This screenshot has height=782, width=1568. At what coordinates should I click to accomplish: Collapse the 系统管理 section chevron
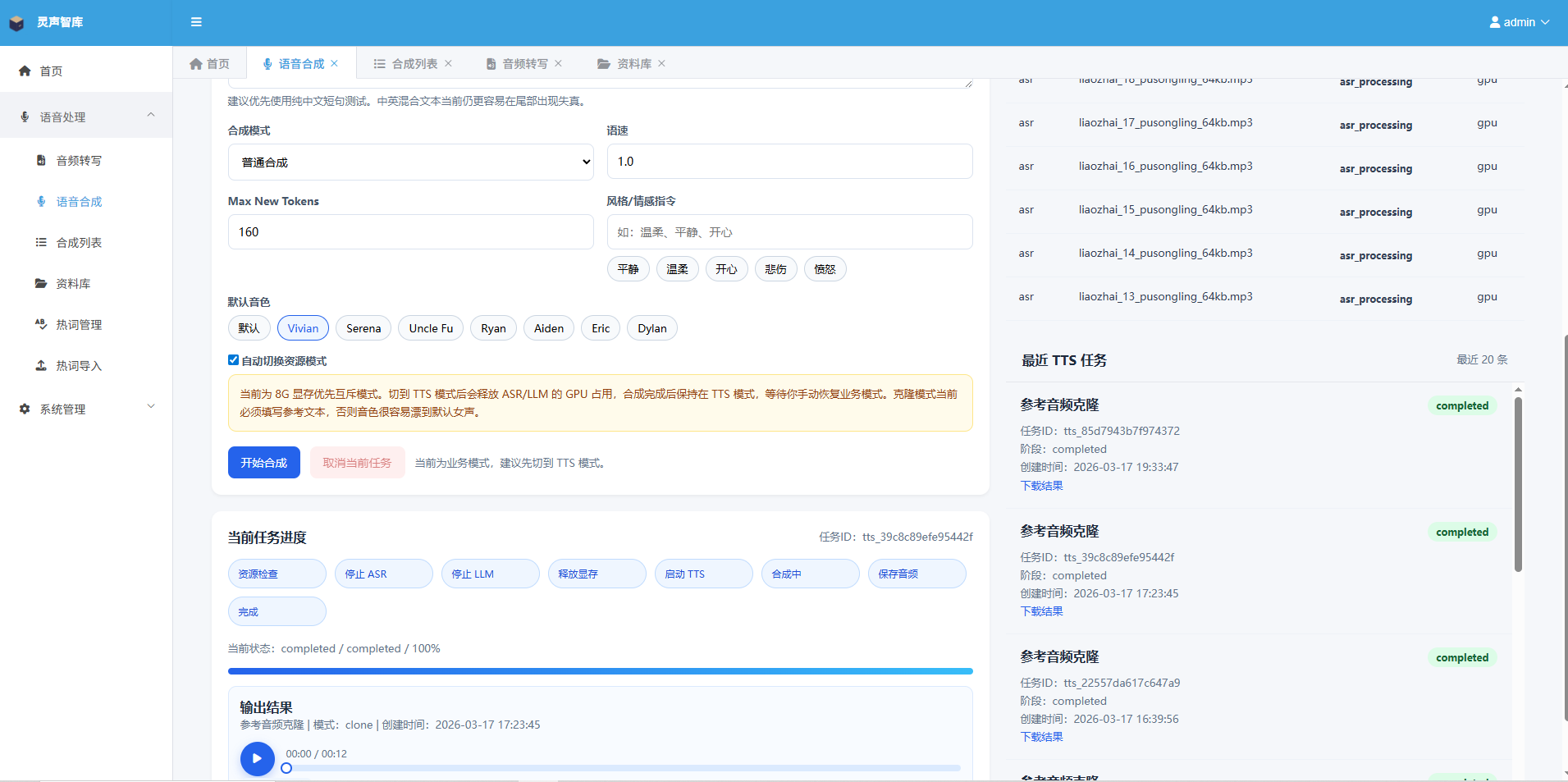click(150, 405)
